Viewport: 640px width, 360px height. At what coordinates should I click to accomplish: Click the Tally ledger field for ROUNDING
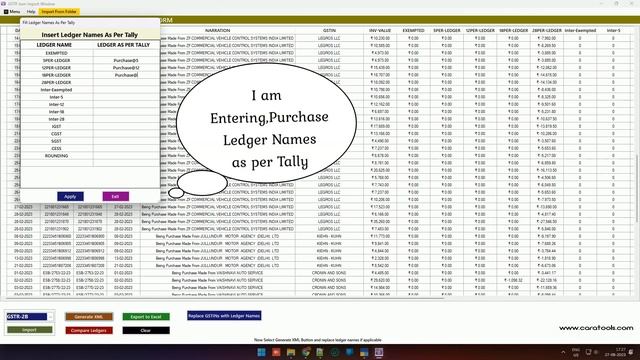(x=126, y=156)
